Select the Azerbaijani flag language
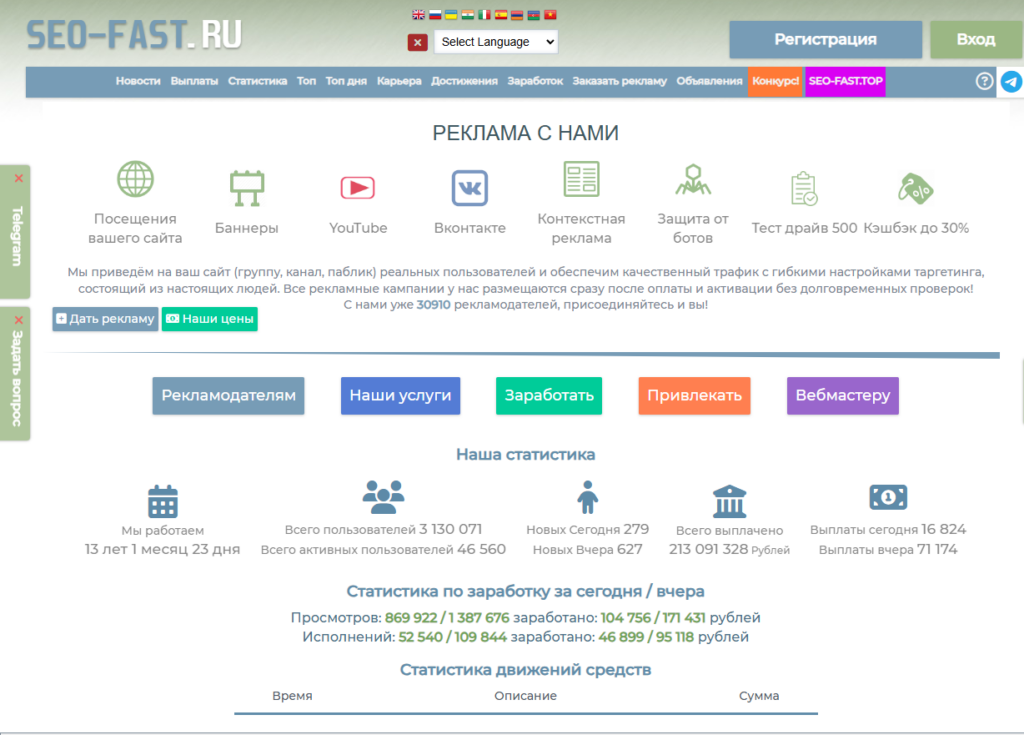The height and width of the screenshot is (735, 1024). pyautogui.click(x=534, y=15)
